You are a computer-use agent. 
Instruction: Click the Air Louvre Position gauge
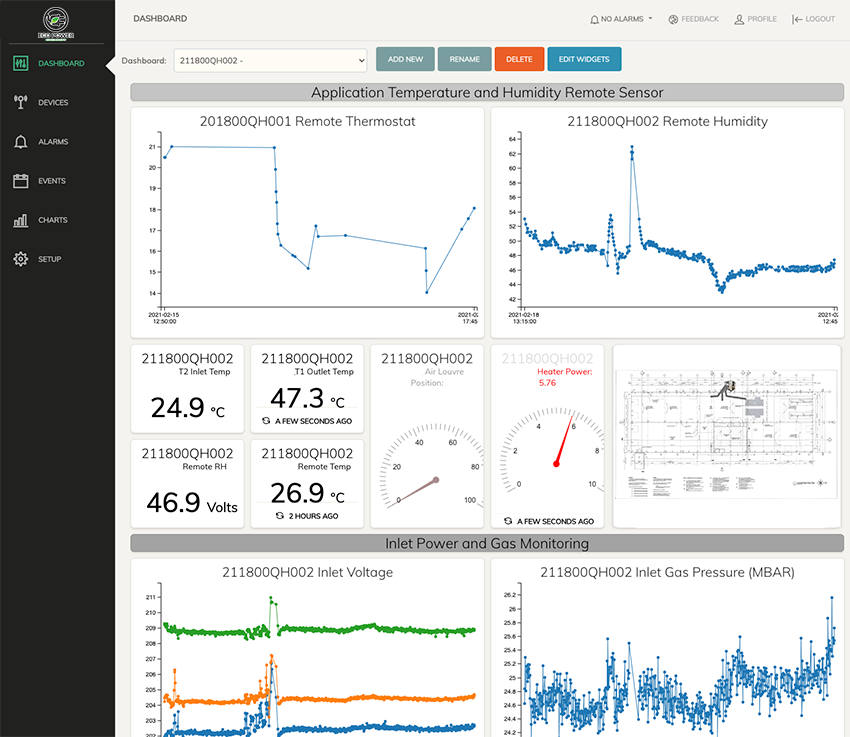pos(431,466)
